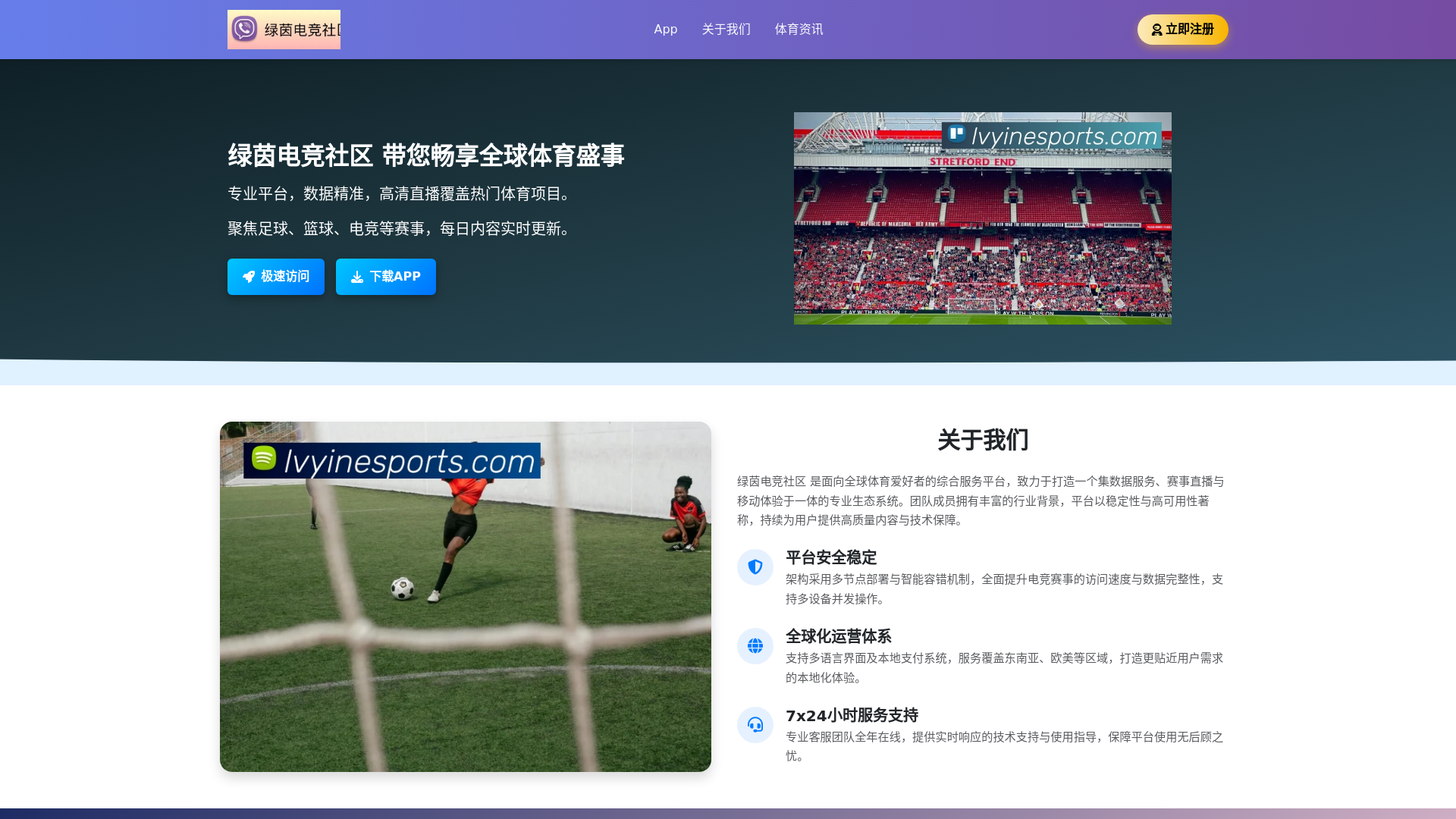
Task: Click the globe icon beside 全球化运营体系
Action: tap(755, 646)
